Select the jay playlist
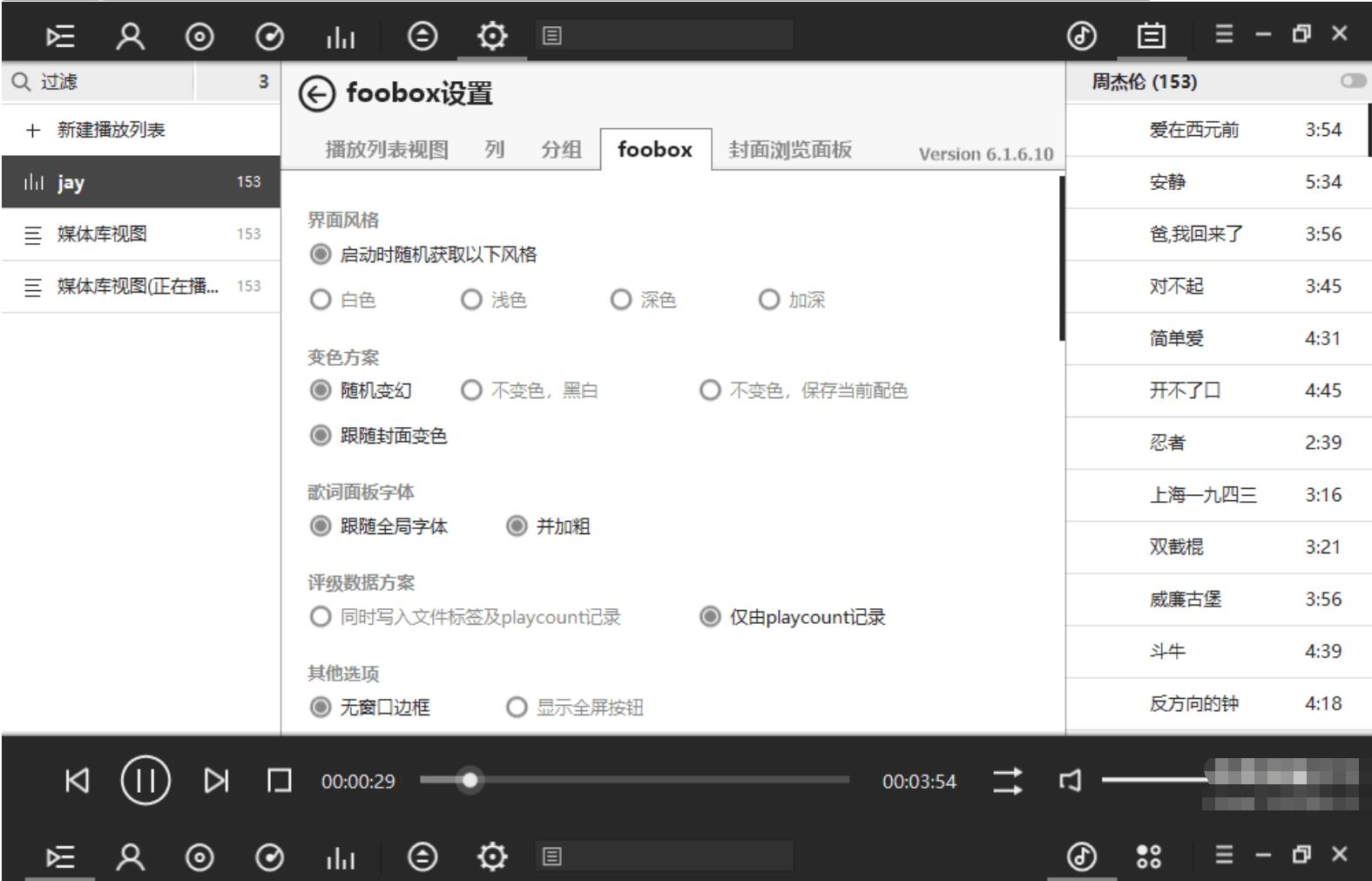The height and width of the screenshot is (881, 1372). (x=141, y=182)
